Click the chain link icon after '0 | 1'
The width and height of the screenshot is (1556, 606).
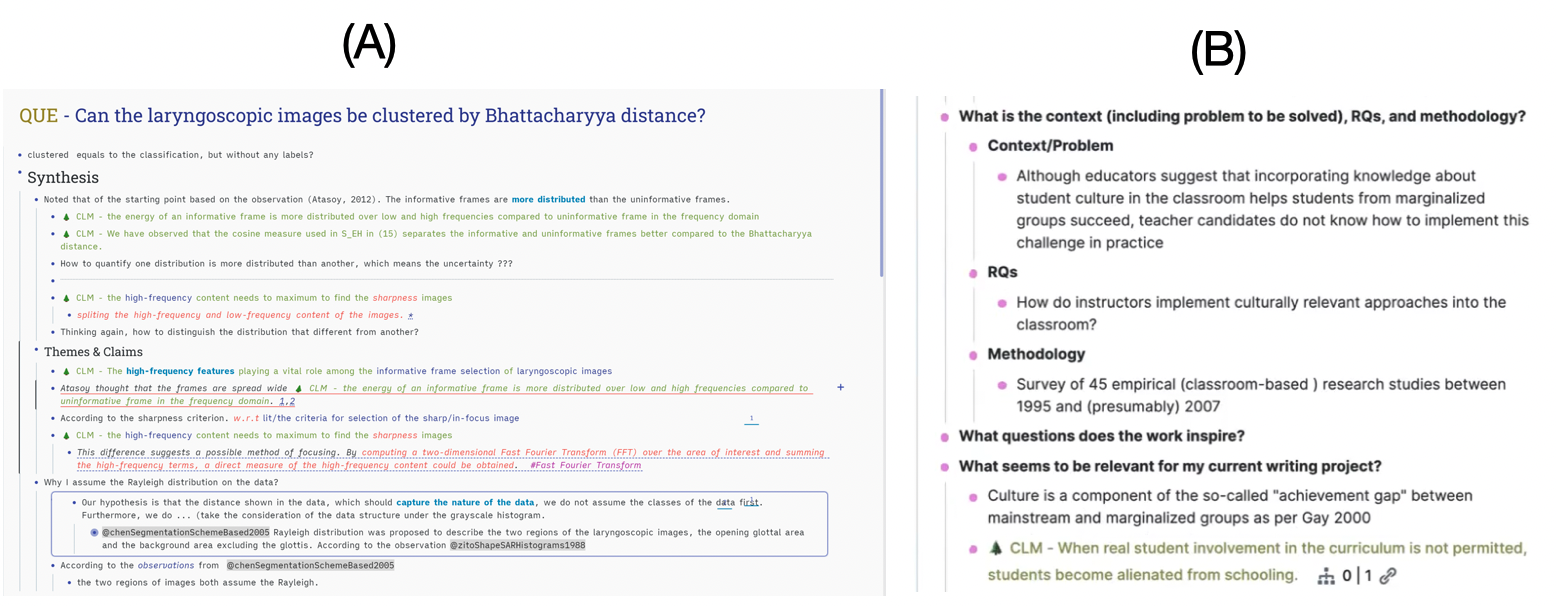pyautogui.click(x=1388, y=576)
